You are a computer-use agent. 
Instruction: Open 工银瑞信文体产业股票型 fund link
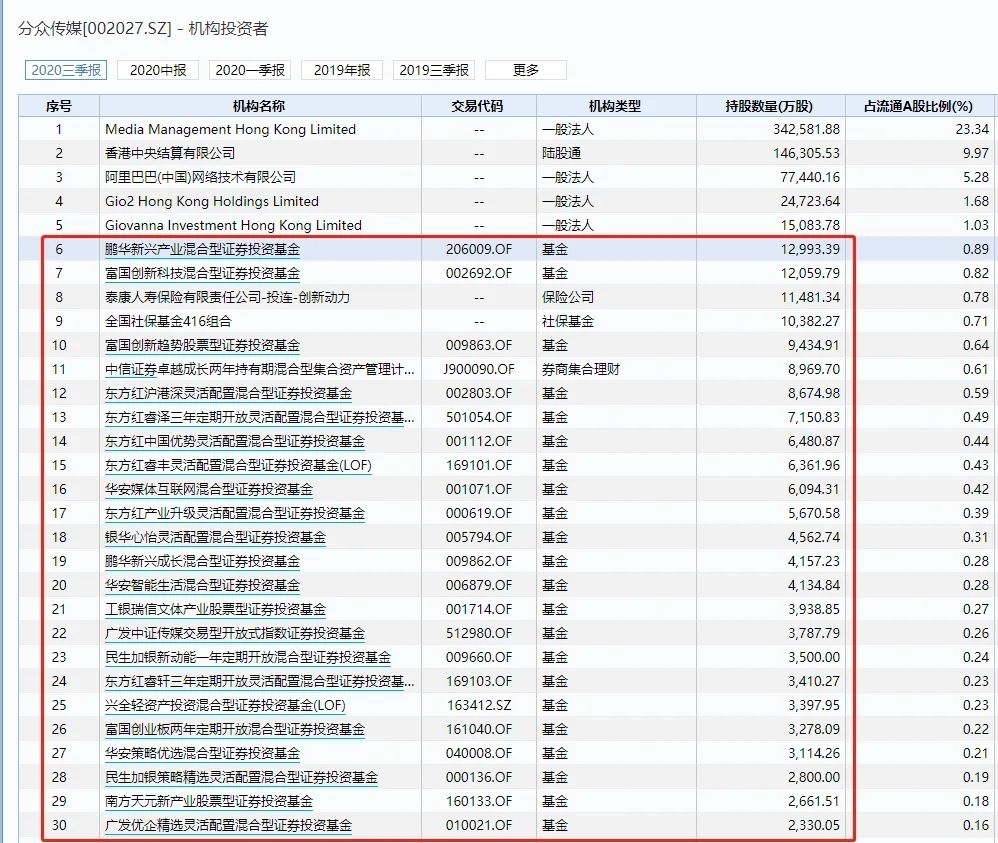click(x=215, y=609)
